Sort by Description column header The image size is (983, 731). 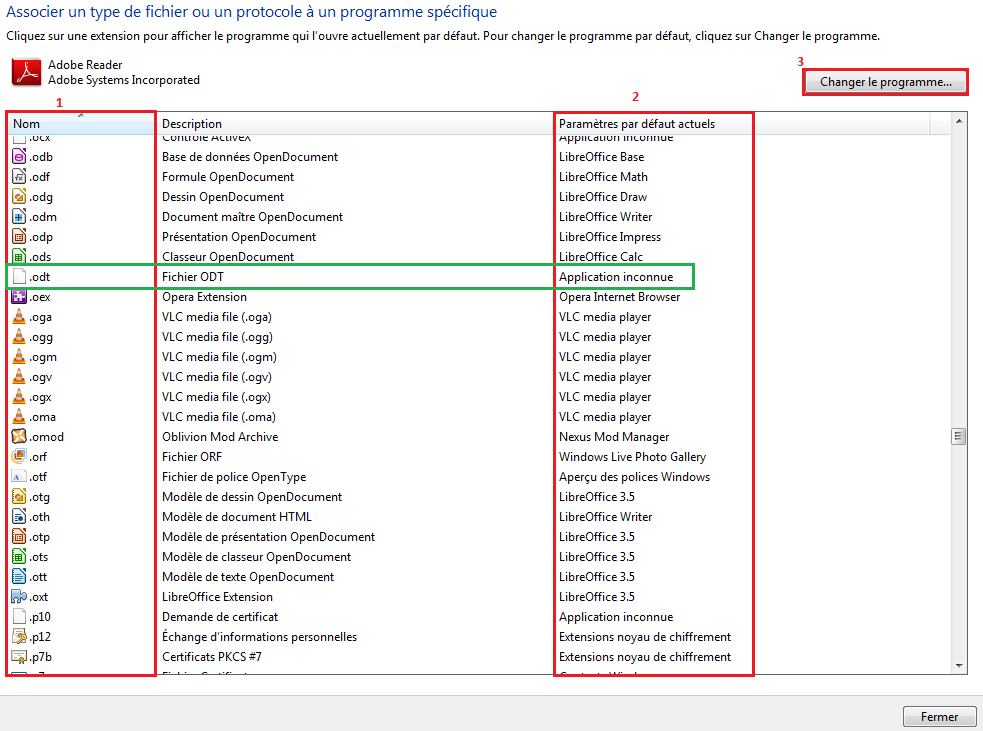pyautogui.click(x=354, y=124)
